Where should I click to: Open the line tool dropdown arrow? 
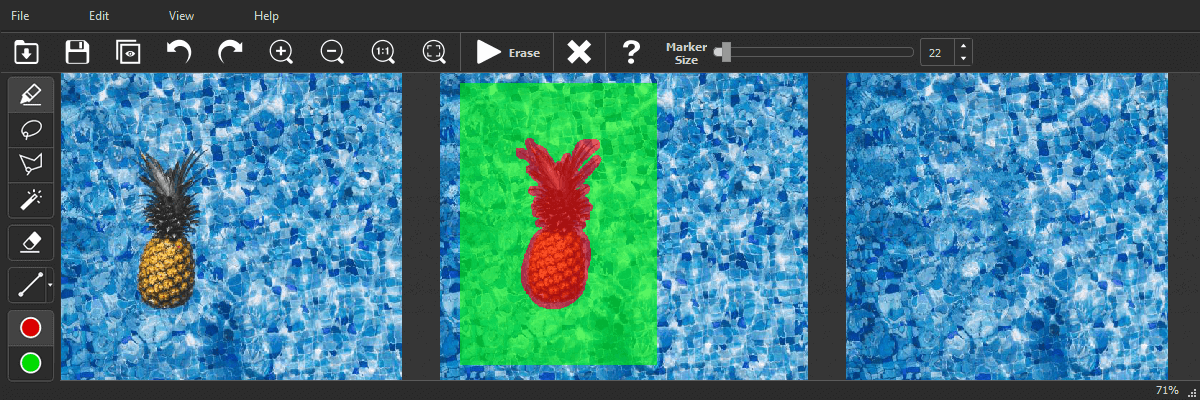pyautogui.click(x=50, y=286)
